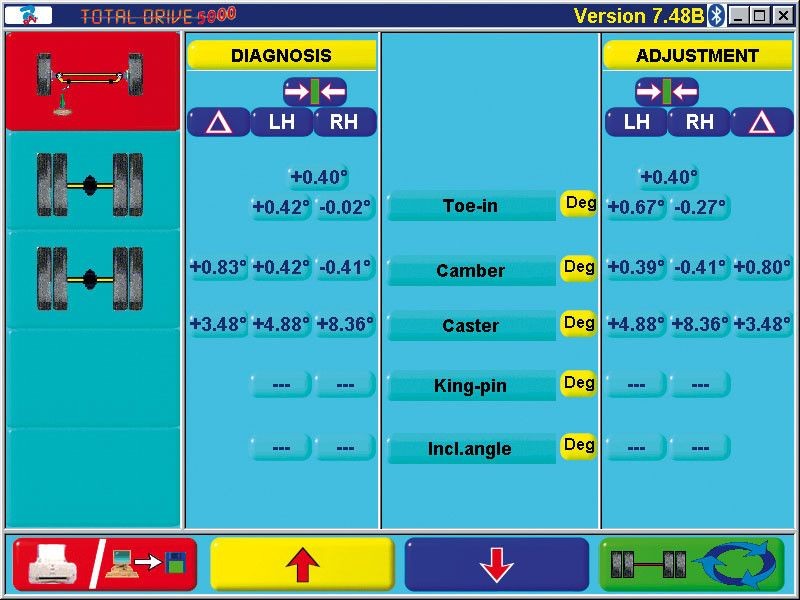Screen dimensions: 800x600
Task: Select the Diagnosis LH column header
Action: (x=281, y=123)
